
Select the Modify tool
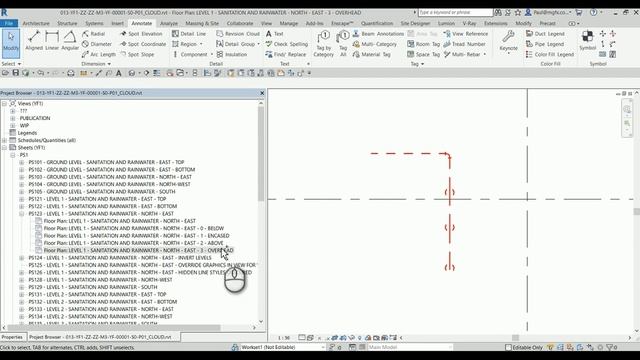pos(11,43)
